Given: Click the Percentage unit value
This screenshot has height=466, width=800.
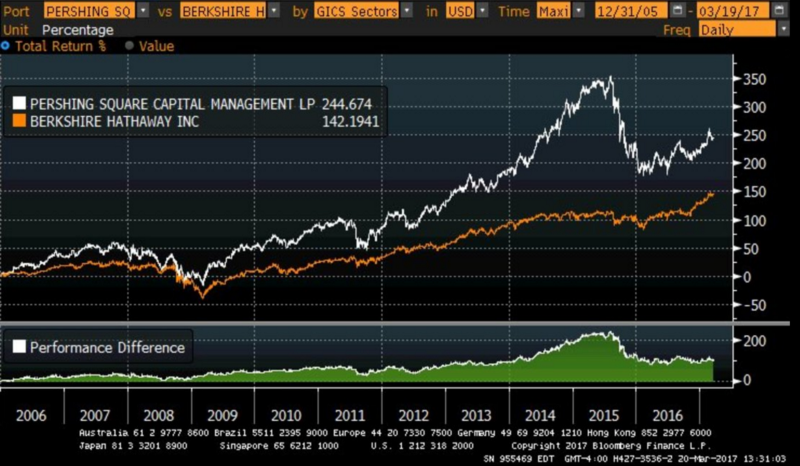Looking at the screenshot, I should (x=78, y=30).
